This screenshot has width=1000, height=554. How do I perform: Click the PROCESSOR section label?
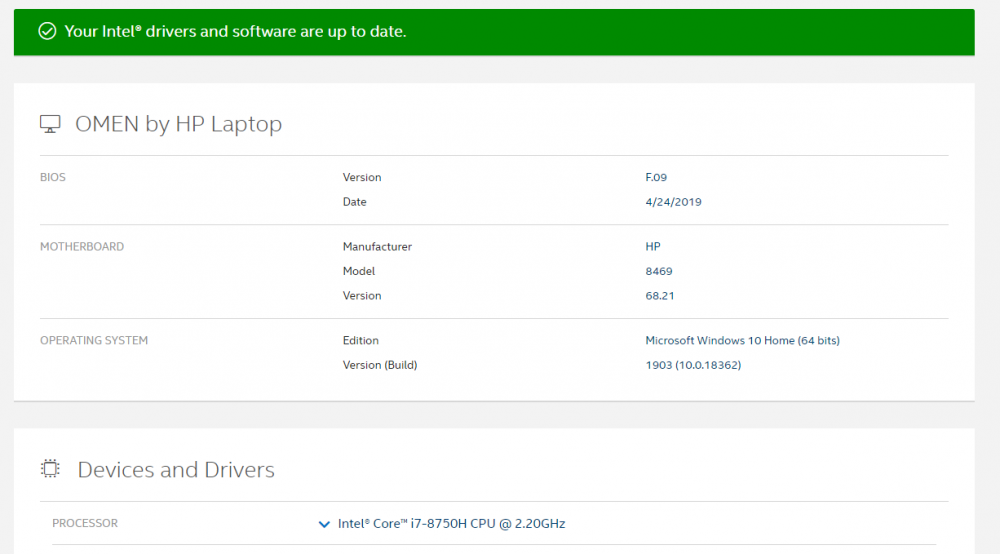[85, 524]
